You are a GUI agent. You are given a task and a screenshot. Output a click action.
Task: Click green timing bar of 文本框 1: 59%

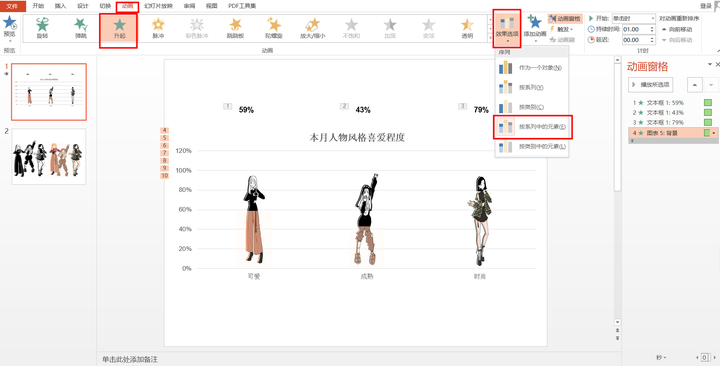pos(708,102)
